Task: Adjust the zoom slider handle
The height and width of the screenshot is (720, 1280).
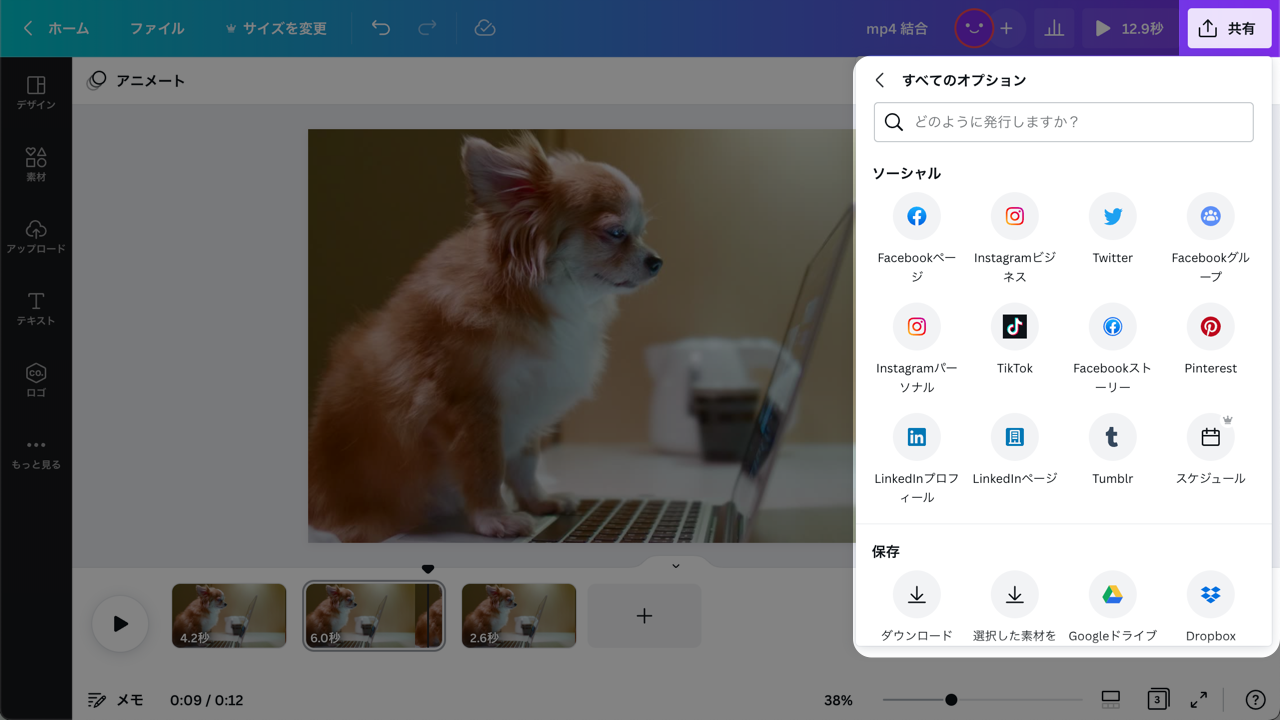Action: point(951,700)
